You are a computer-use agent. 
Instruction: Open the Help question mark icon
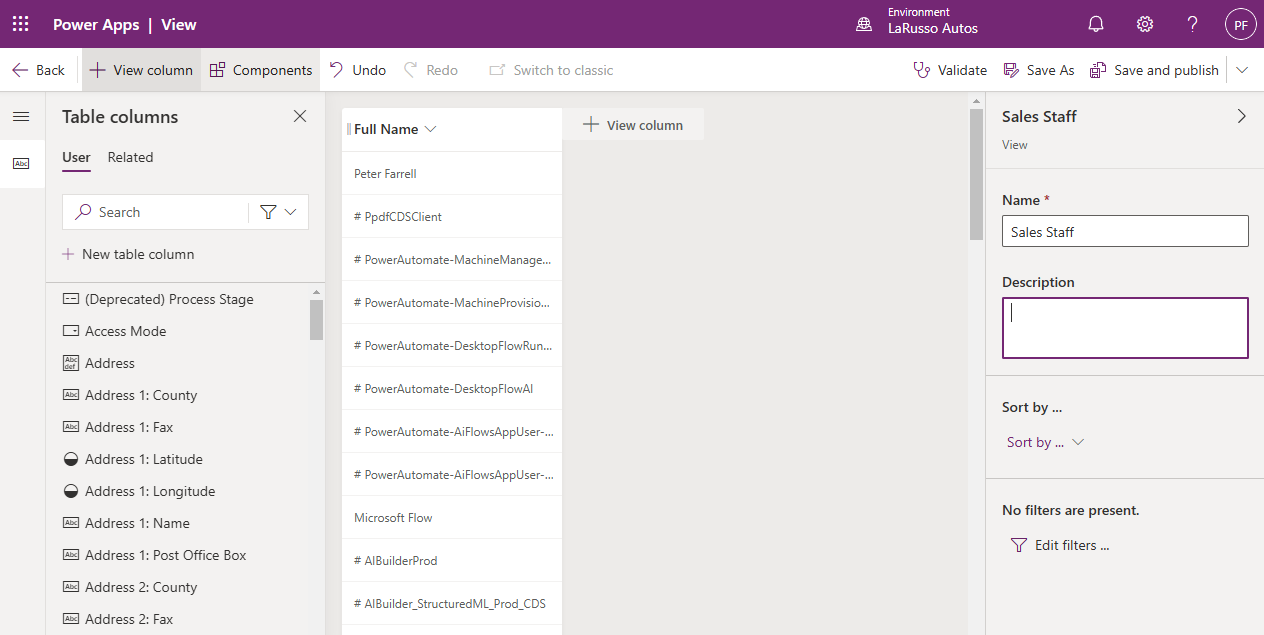click(1192, 23)
